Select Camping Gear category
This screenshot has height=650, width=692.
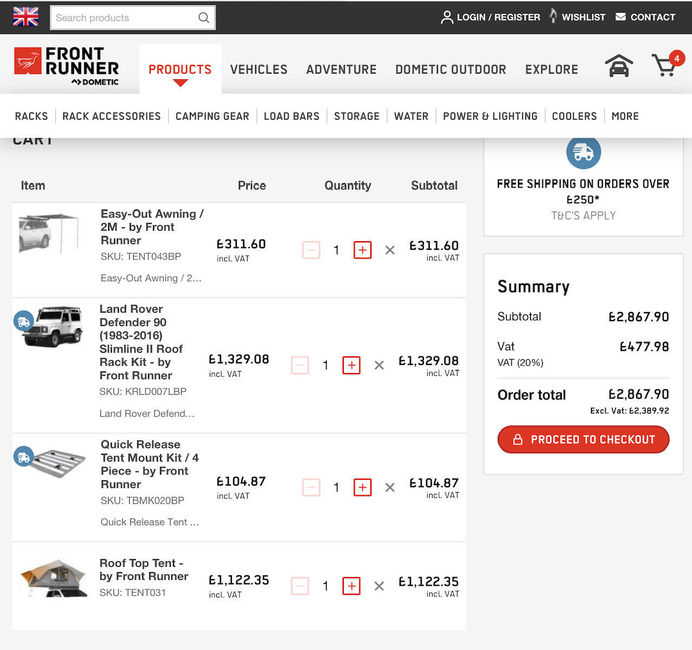coord(212,116)
